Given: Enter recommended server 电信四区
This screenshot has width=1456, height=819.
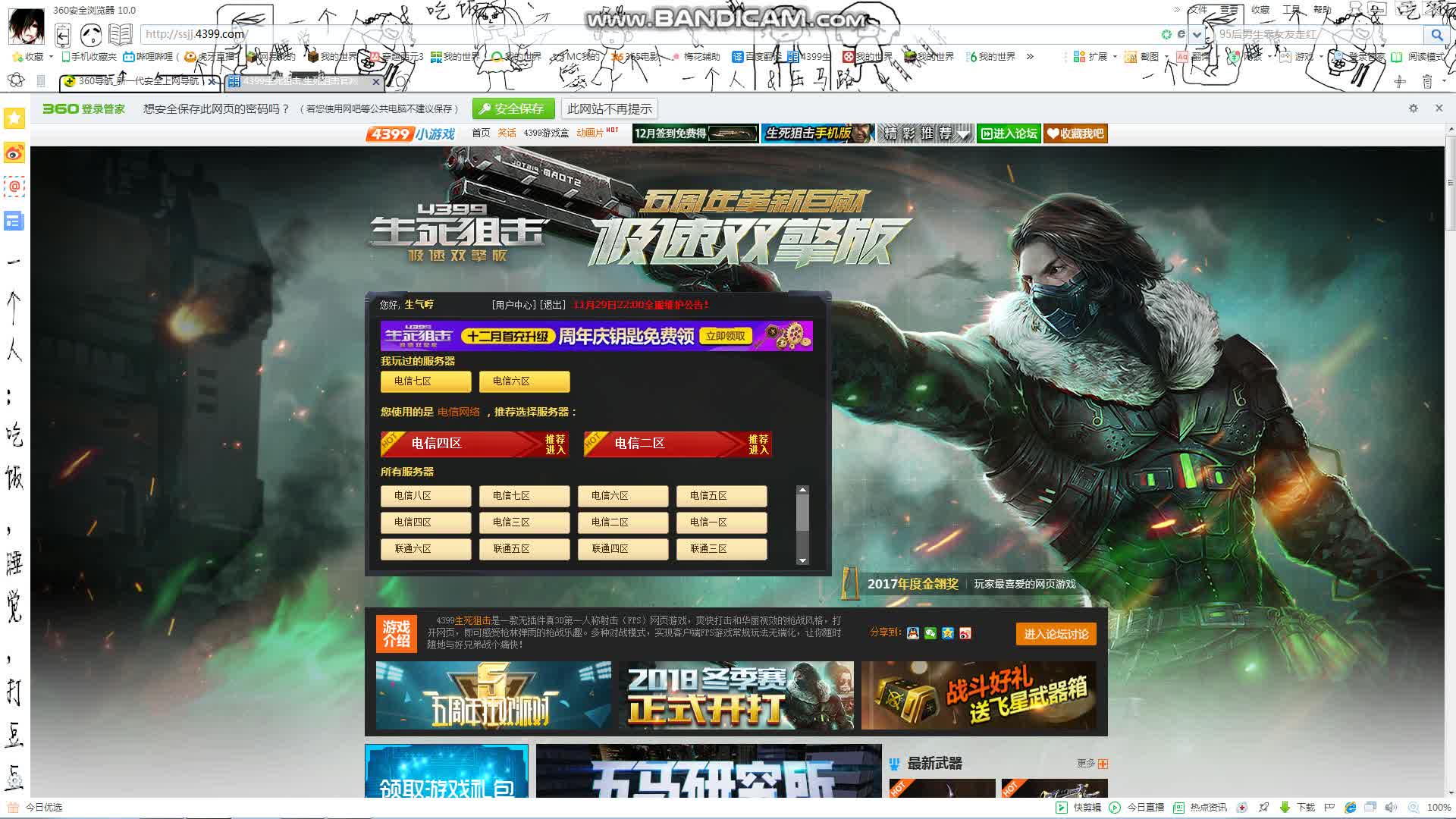Looking at the screenshot, I should [x=475, y=444].
